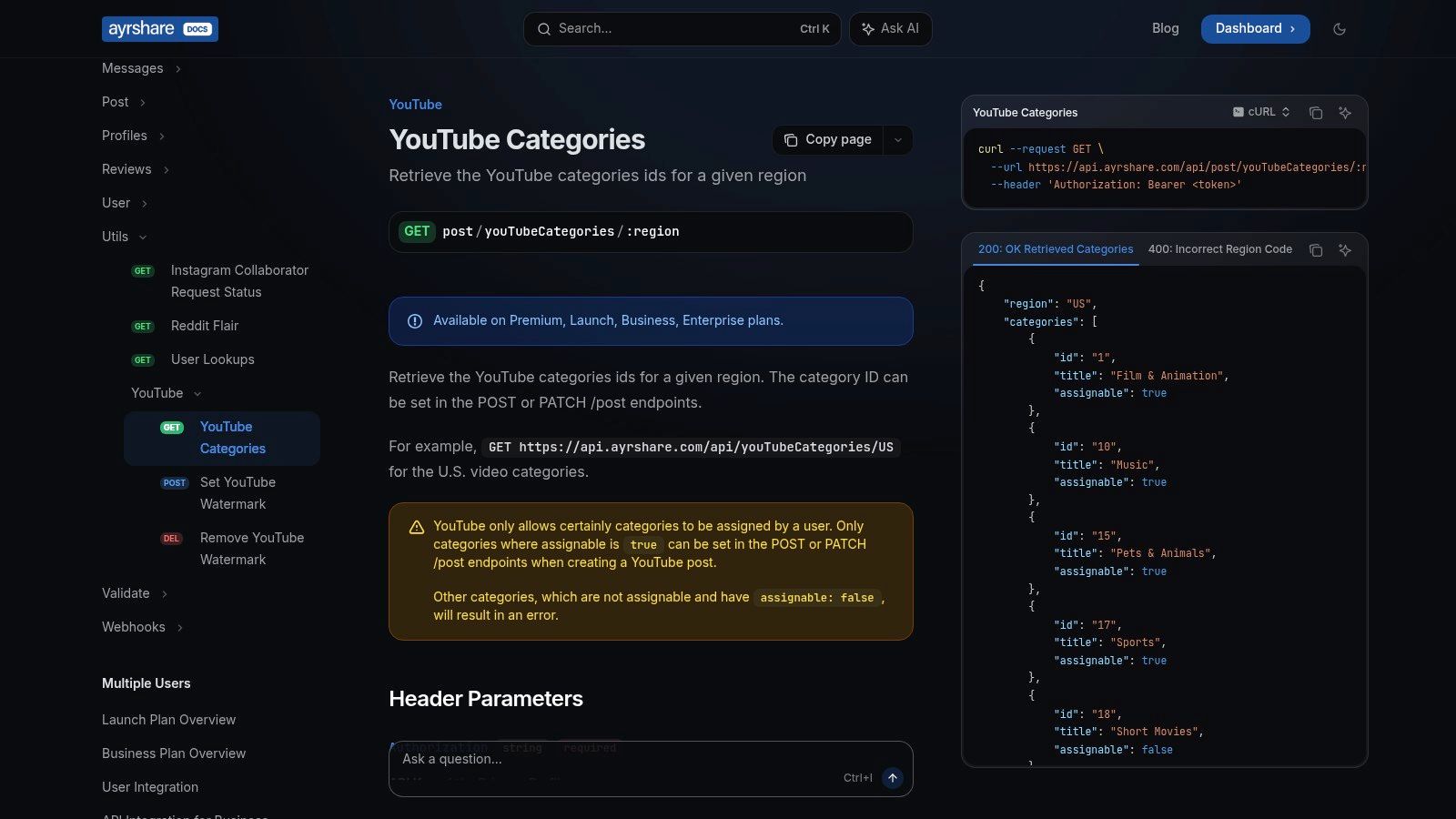Expand Messages sidebar section
1456x819 pixels.
pos(141,68)
